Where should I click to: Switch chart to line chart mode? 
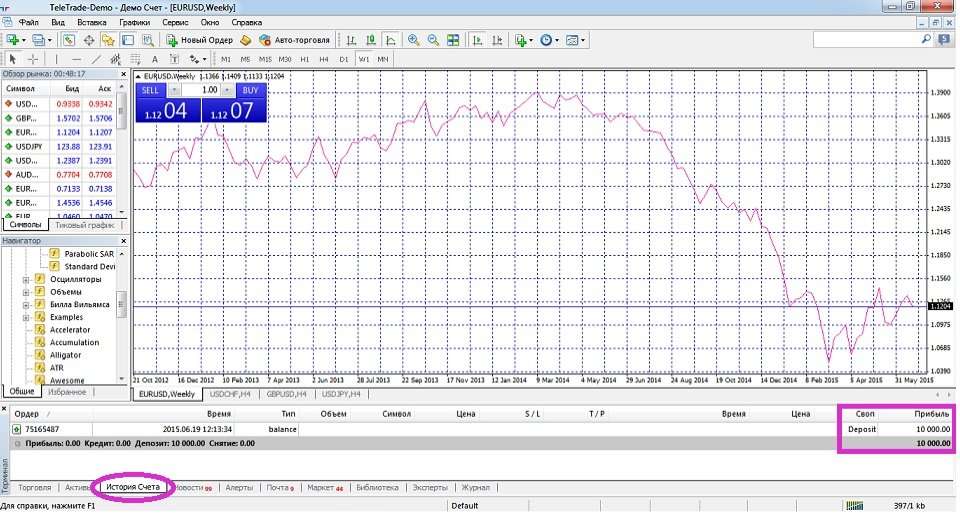point(390,40)
